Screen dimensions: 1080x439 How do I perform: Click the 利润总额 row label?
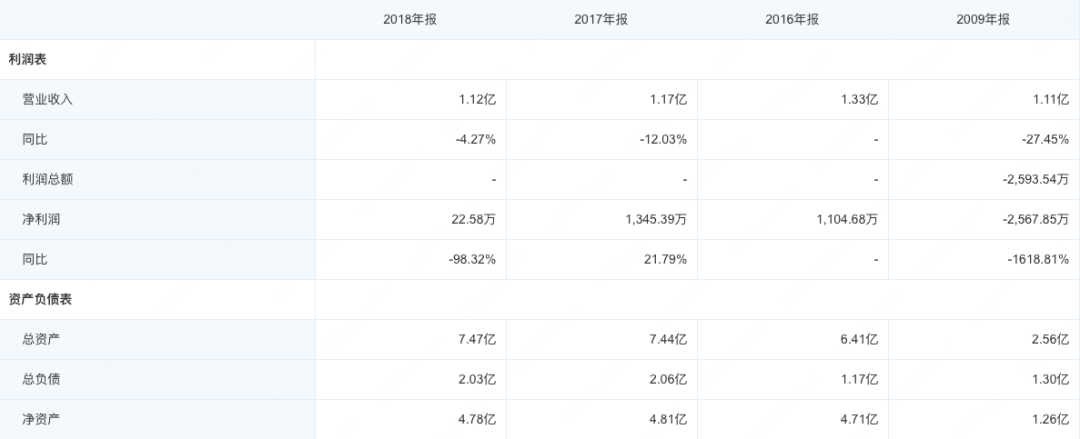coord(48,180)
